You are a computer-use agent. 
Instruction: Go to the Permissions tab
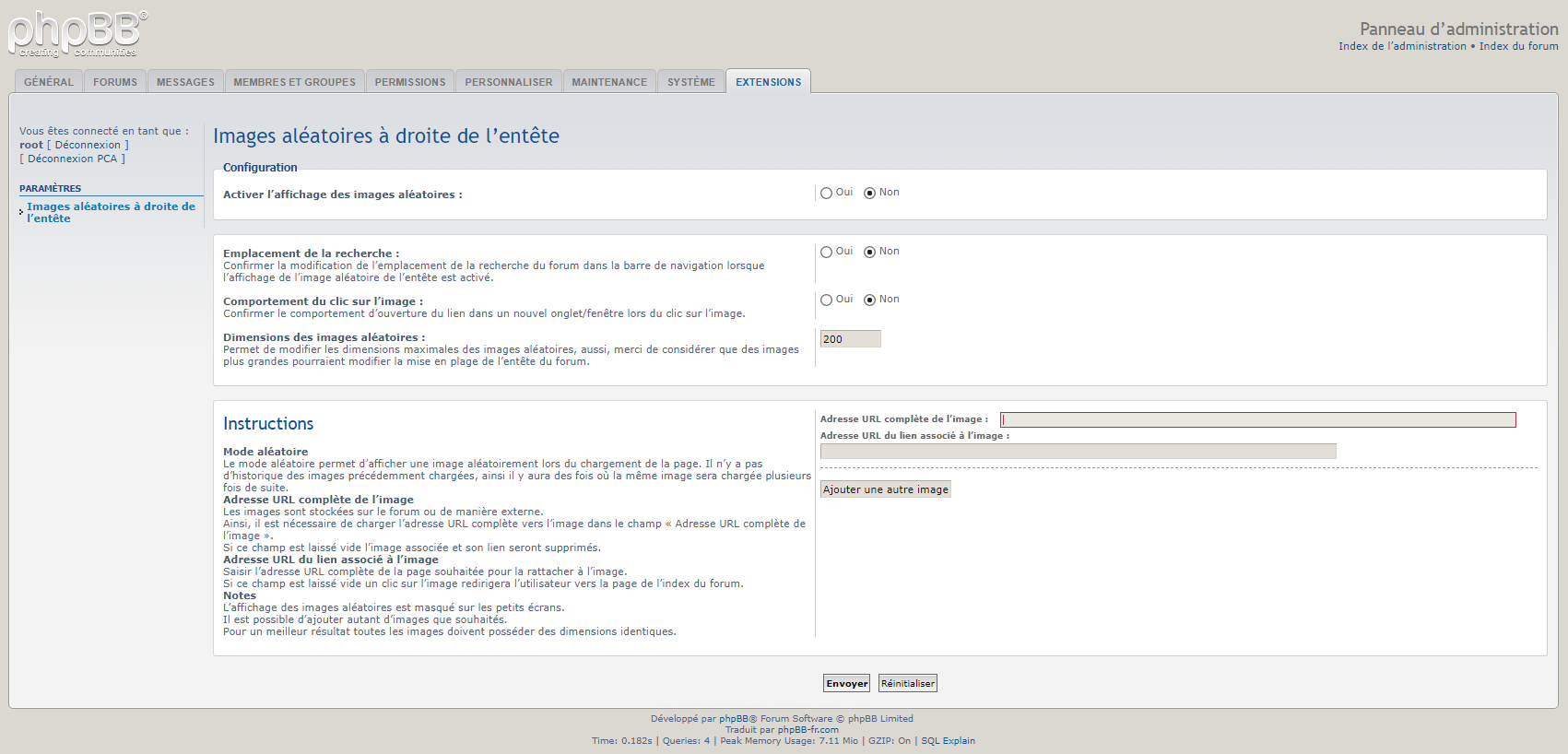[x=410, y=82]
